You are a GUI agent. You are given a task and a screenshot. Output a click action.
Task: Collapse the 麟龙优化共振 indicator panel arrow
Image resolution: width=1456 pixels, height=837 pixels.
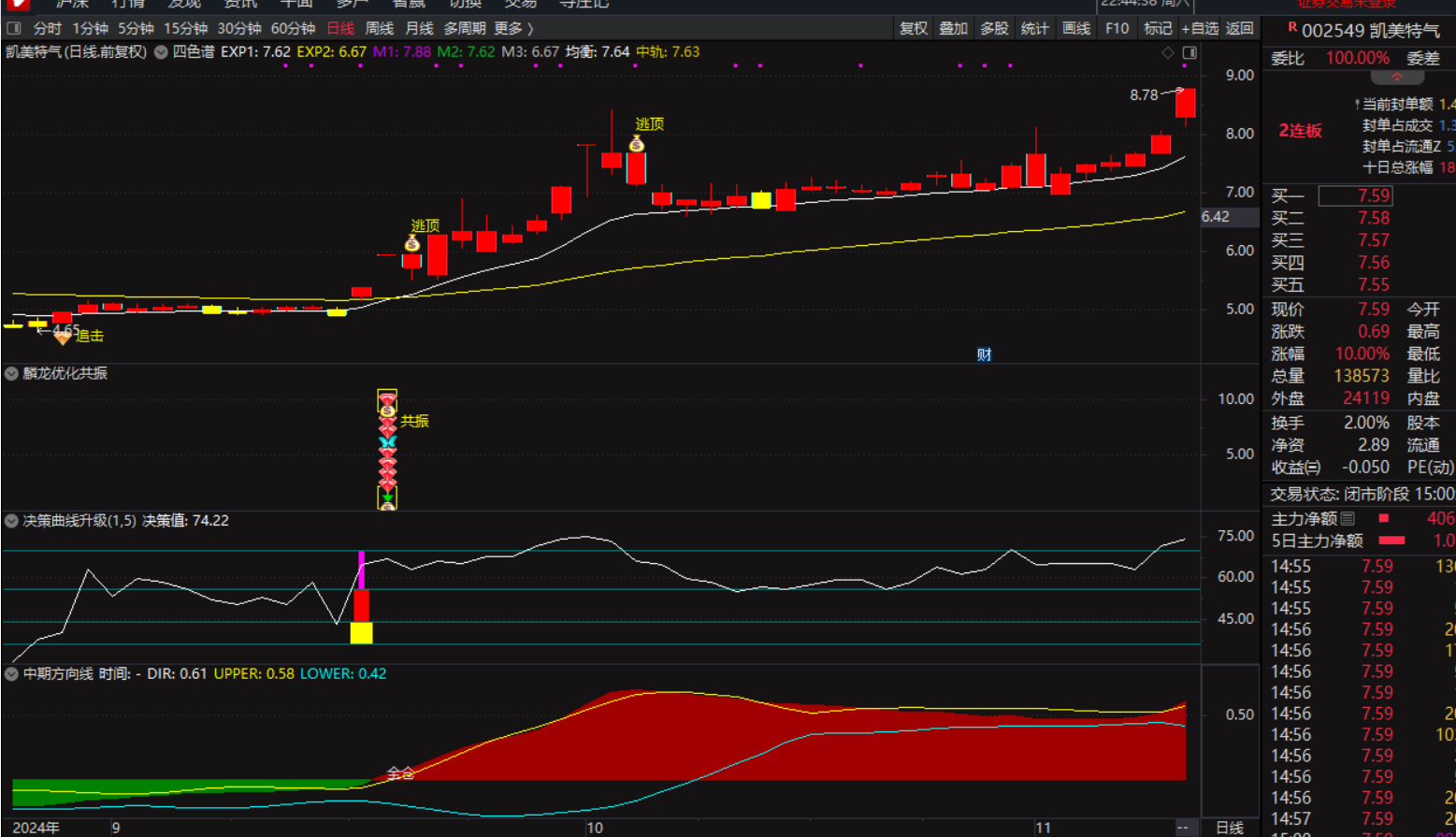[12, 374]
